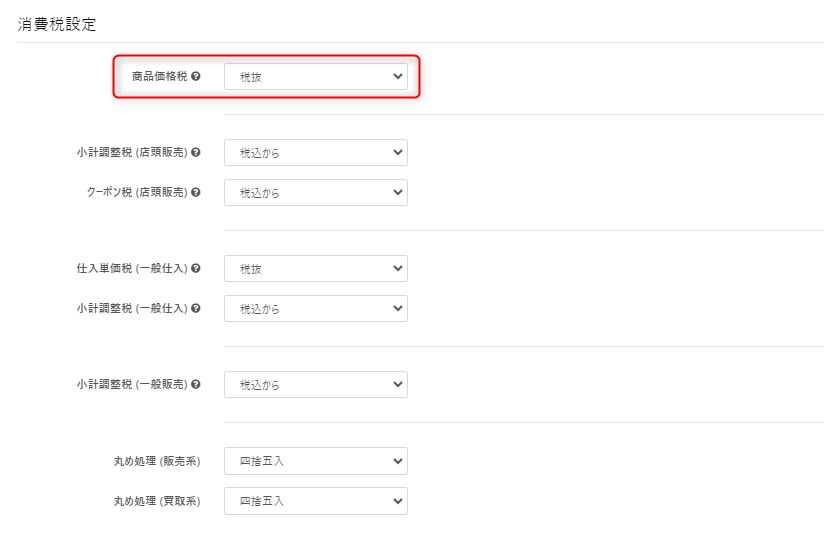Click the 仕入単価税 (一般仕入) label text
The image size is (835, 541).
click(132, 269)
